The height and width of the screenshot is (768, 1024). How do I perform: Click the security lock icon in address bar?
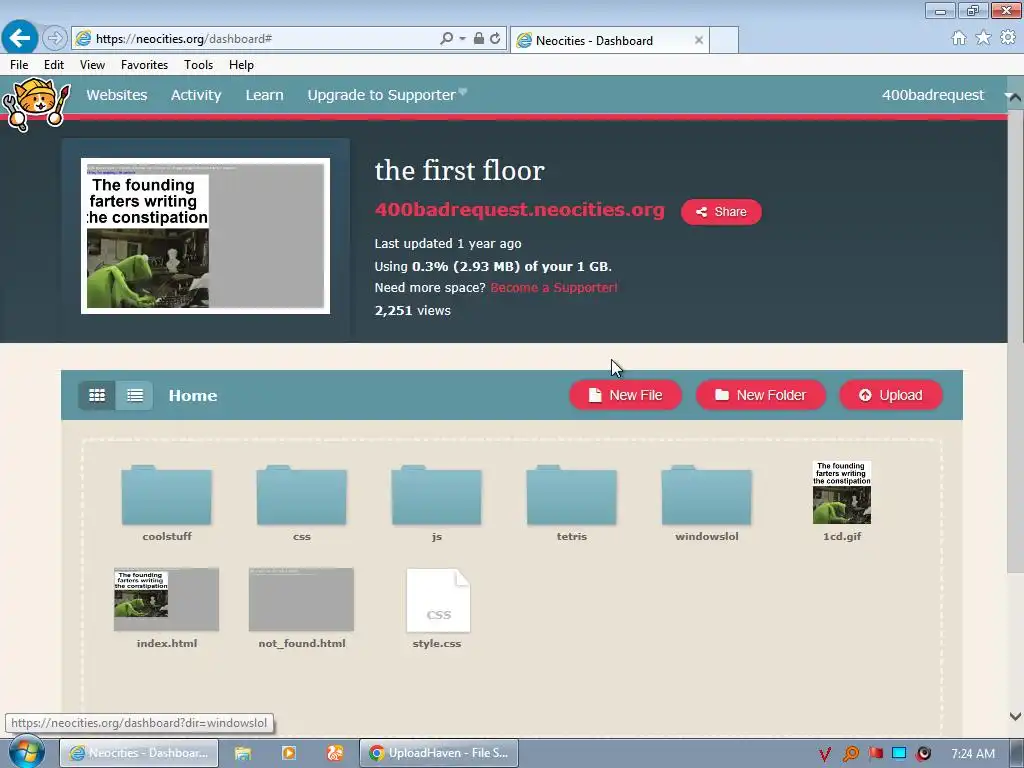click(479, 39)
